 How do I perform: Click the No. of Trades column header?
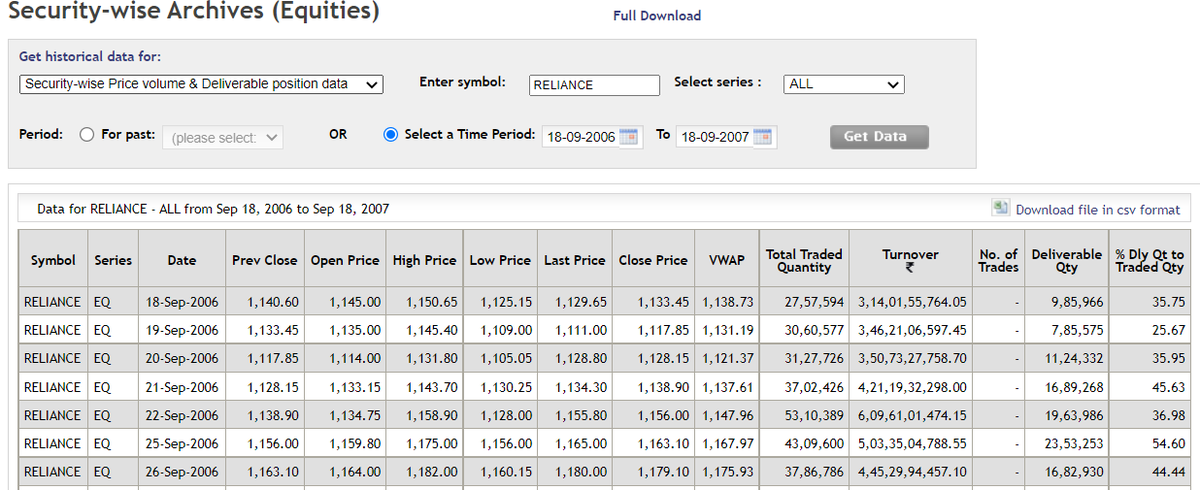[x=998, y=260]
